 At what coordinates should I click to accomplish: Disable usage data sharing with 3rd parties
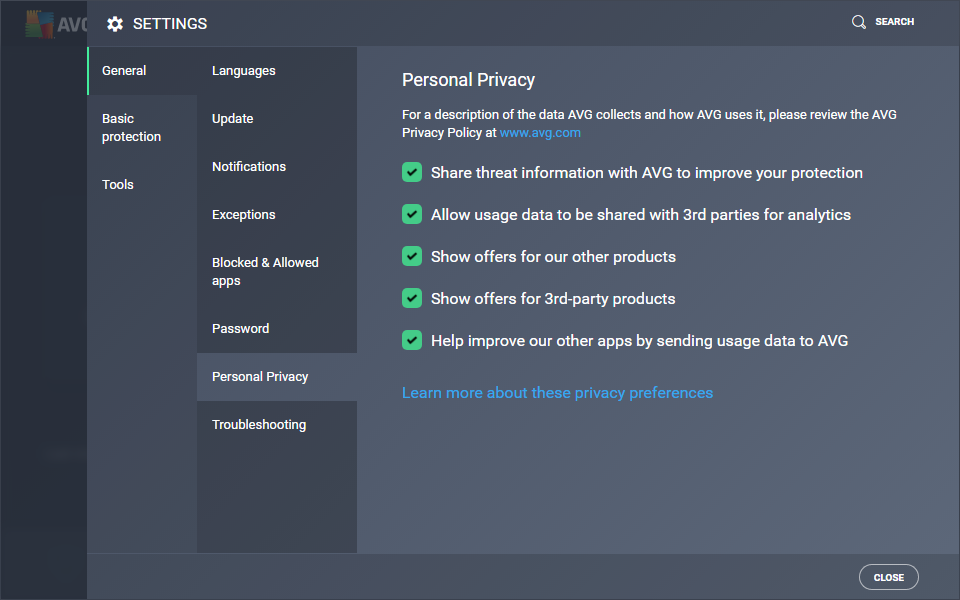[412, 215]
